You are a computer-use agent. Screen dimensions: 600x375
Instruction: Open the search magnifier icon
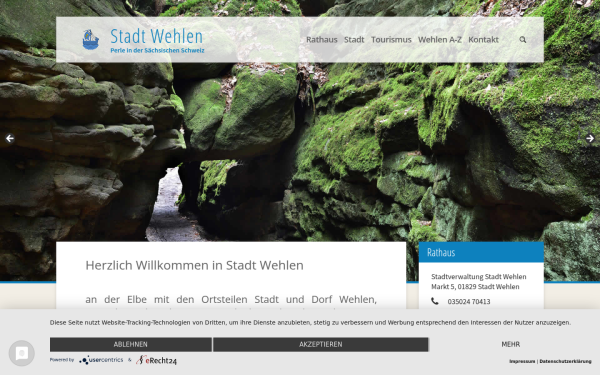523,39
